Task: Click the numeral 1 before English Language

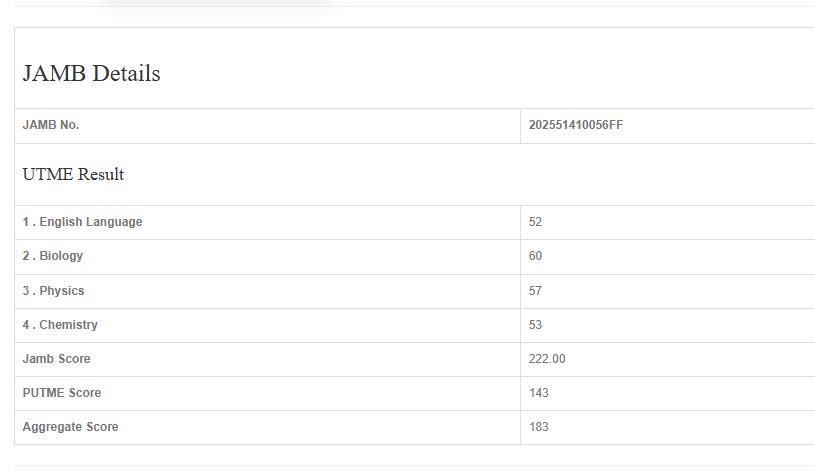Action: coord(26,222)
